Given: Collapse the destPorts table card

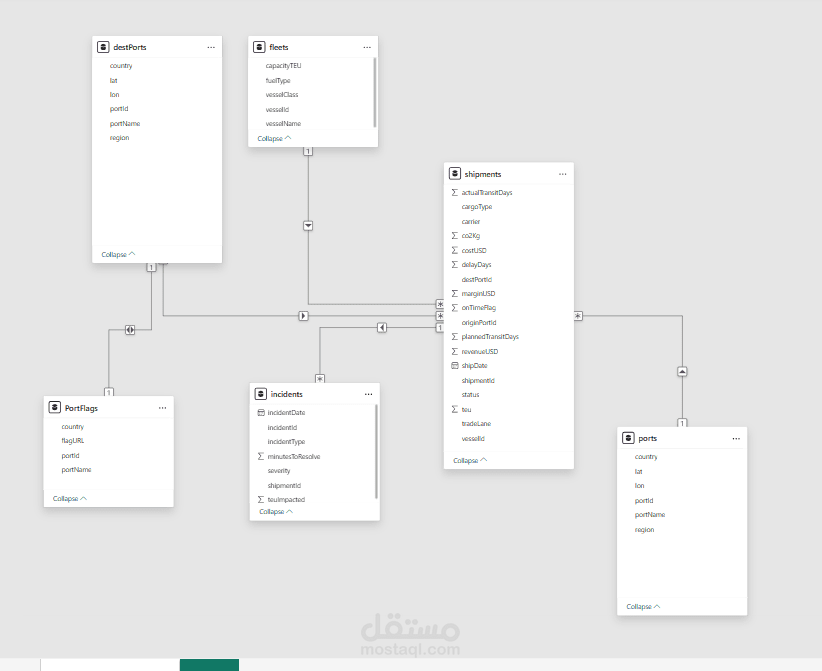Looking at the screenshot, I should pyautogui.click(x=118, y=254).
